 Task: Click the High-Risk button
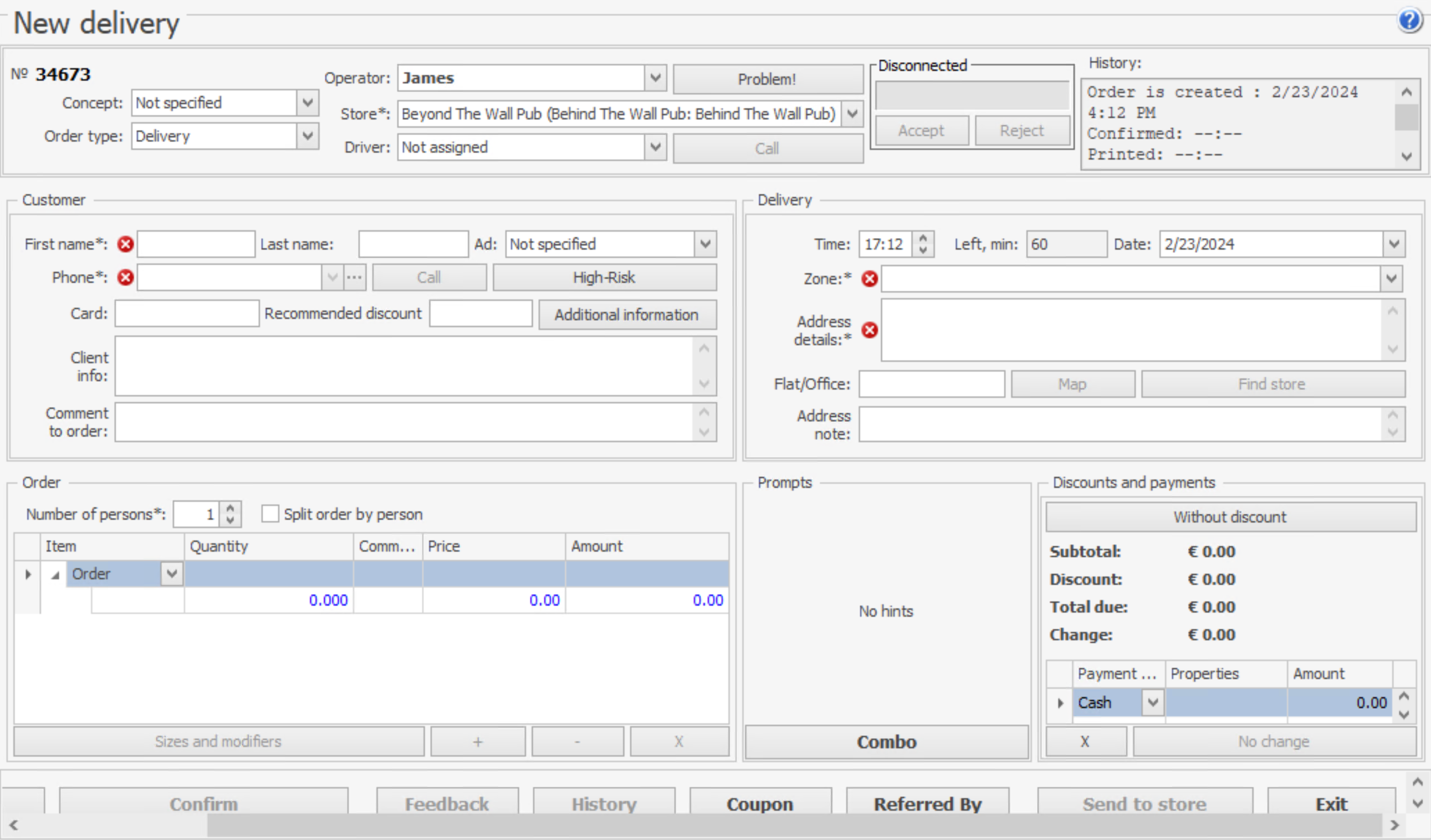click(x=604, y=278)
